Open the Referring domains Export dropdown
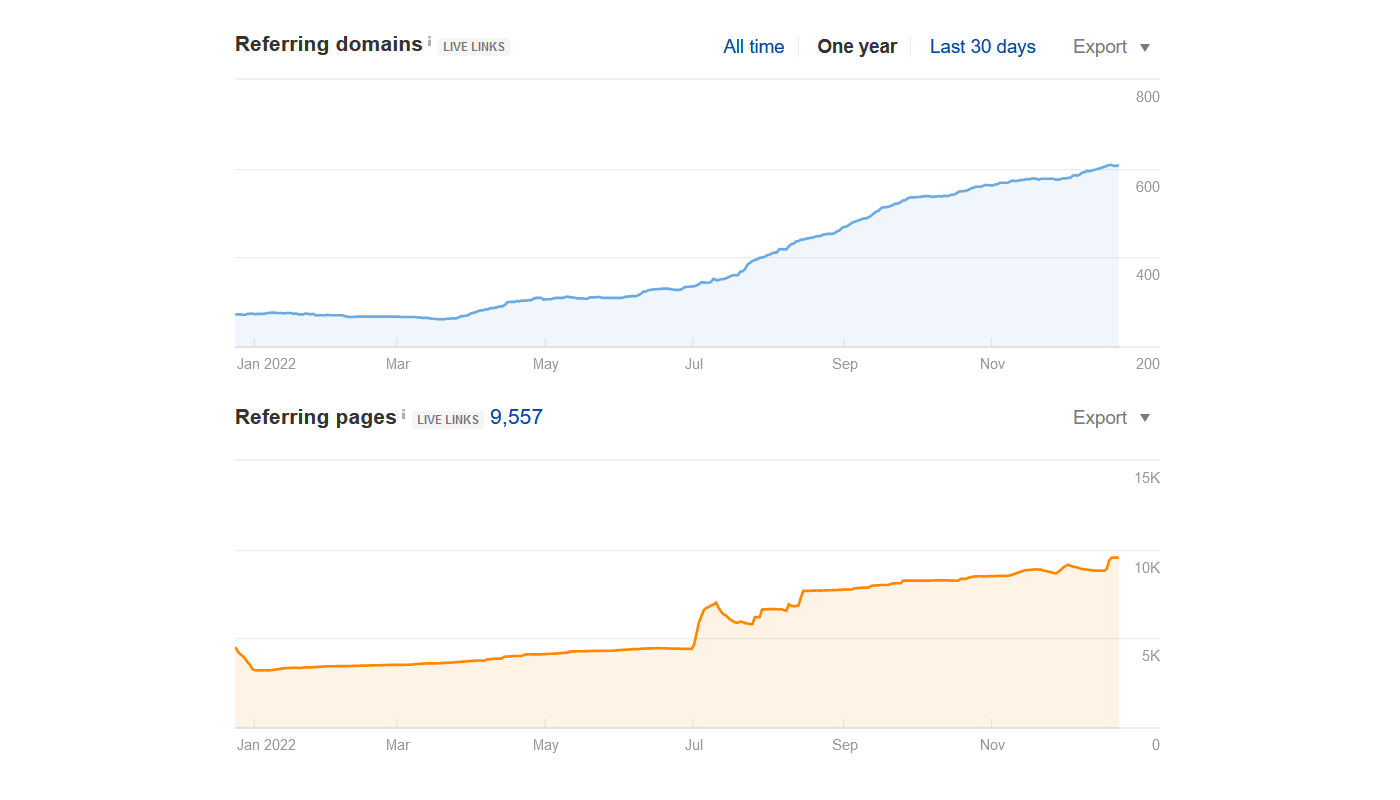 [x=1111, y=47]
